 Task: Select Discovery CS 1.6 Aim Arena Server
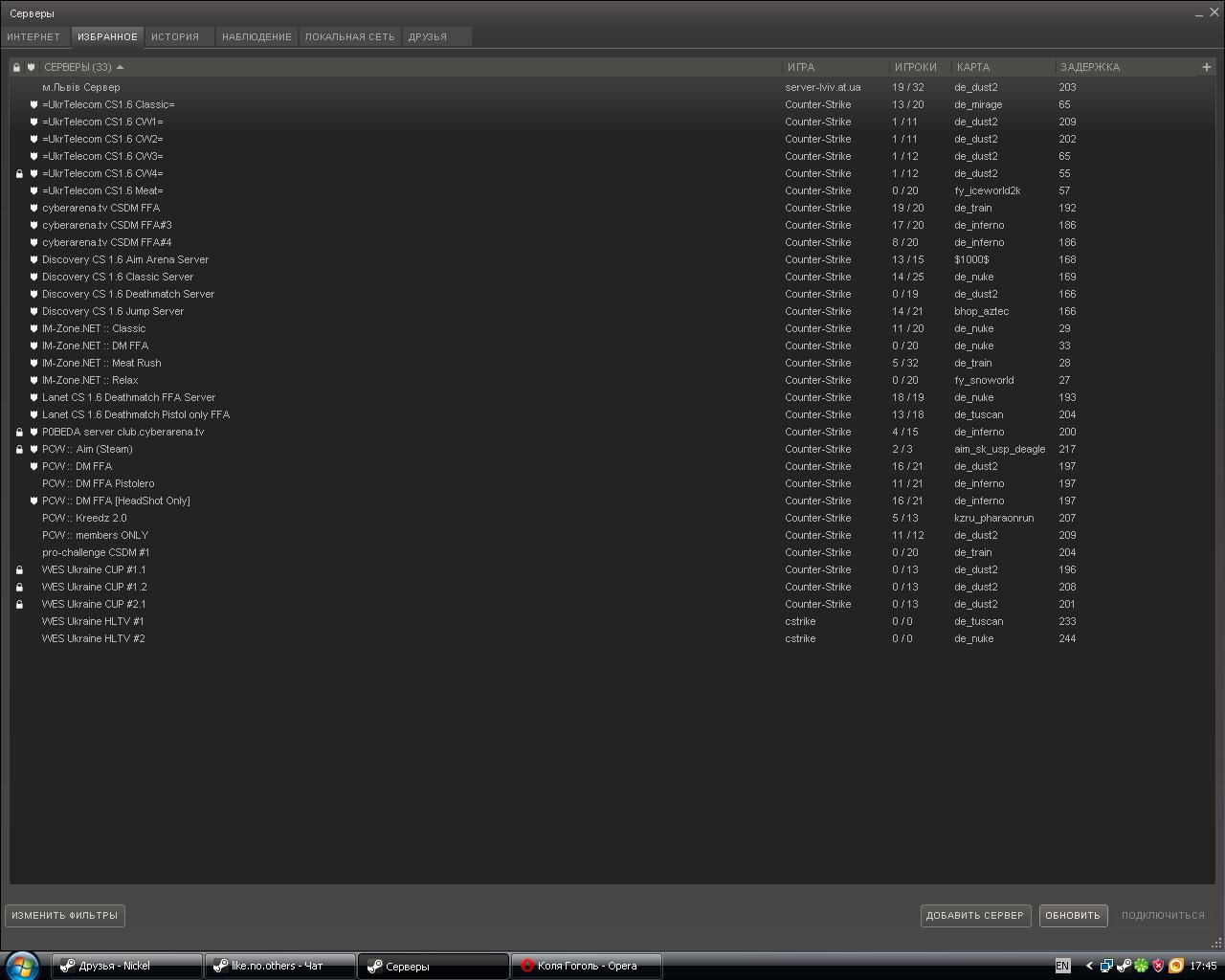pos(612,259)
